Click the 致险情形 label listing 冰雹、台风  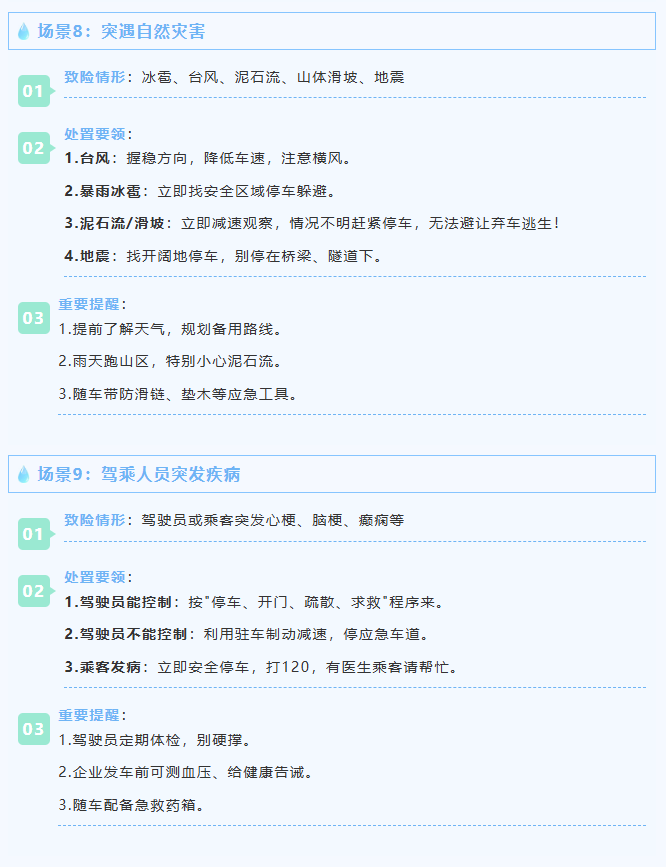(95, 77)
